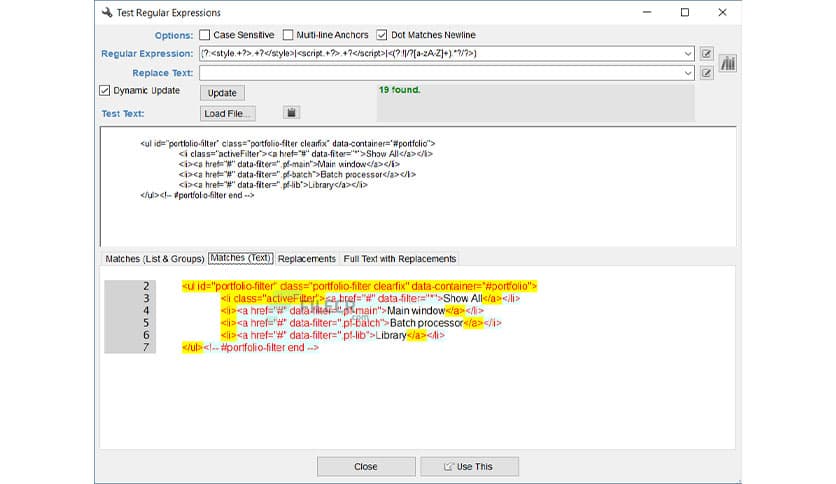This screenshot has height=484, width=836.
Task: Click line number 7 in results gutter
Action: 146,348
